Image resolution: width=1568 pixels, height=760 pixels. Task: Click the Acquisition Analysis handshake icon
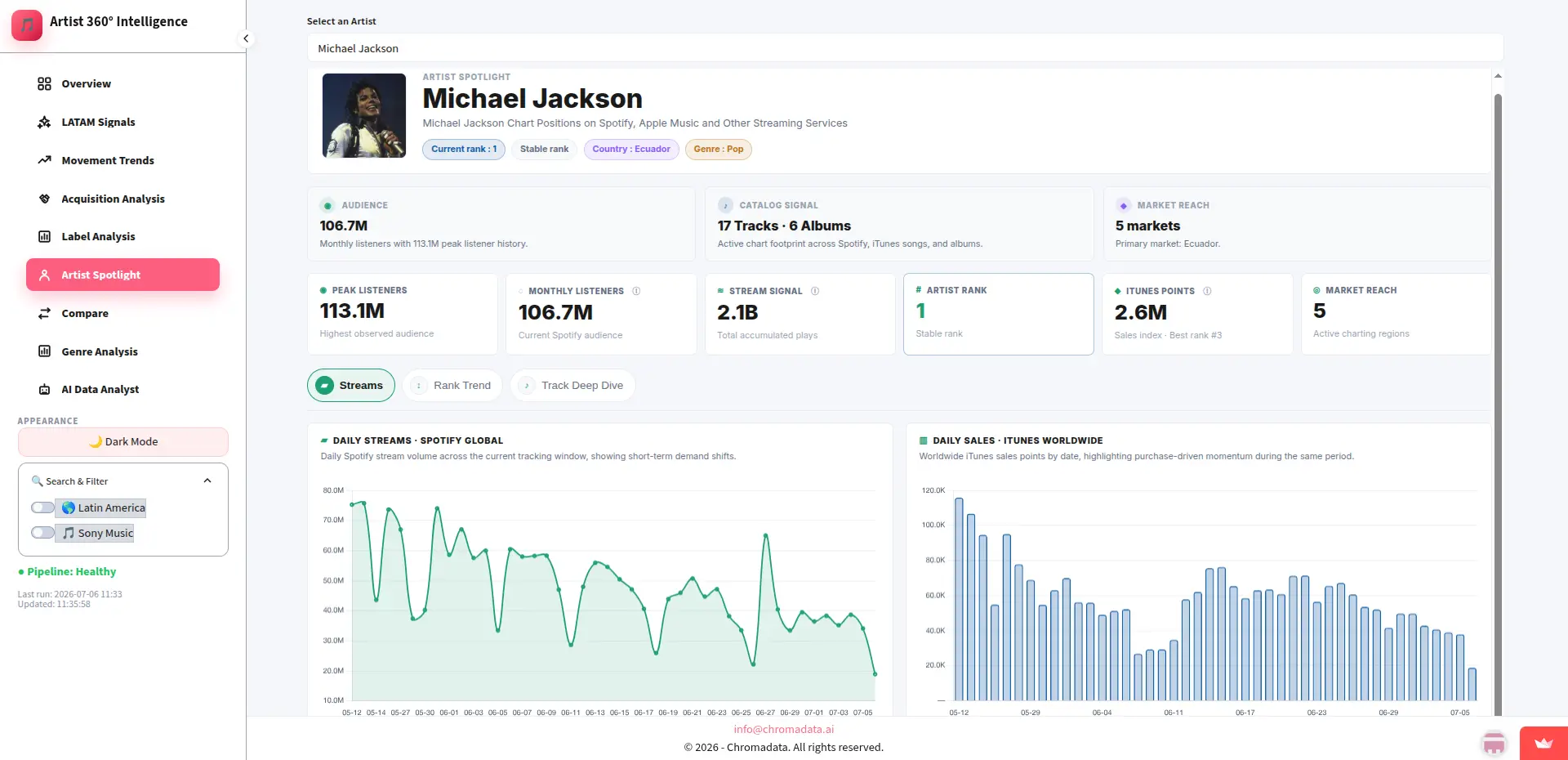pyautogui.click(x=44, y=199)
